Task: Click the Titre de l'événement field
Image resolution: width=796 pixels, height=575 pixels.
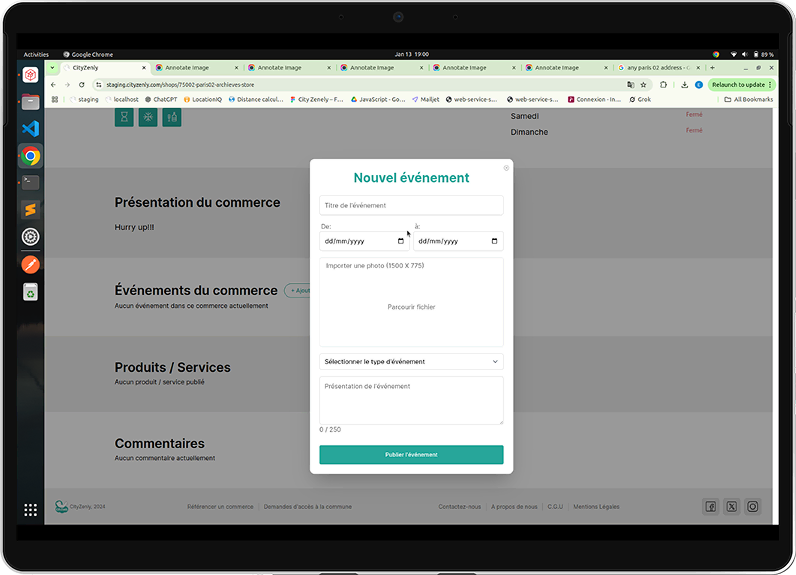Action: coord(411,206)
